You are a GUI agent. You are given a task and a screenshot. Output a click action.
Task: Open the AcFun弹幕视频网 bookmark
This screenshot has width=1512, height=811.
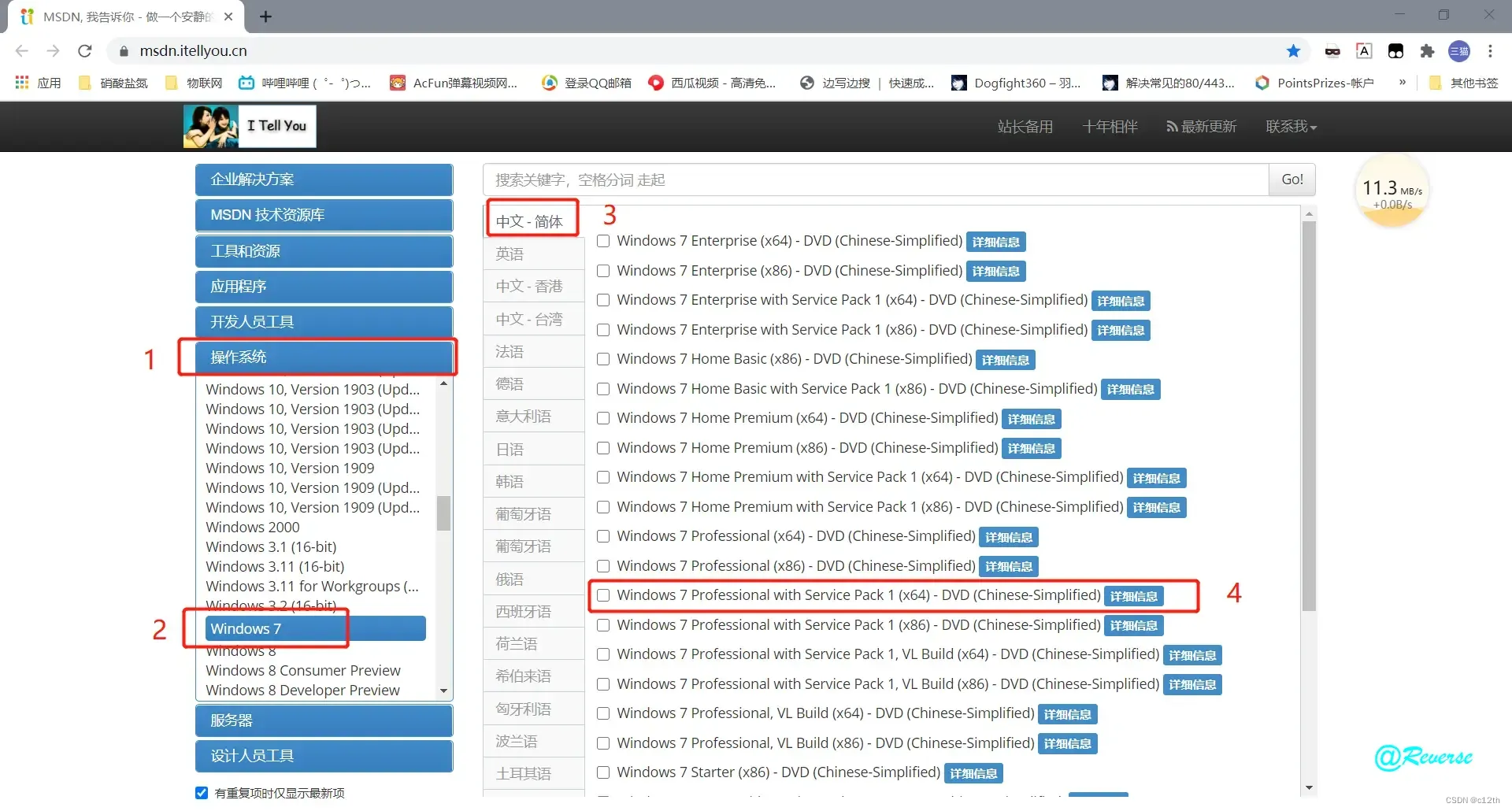click(454, 83)
